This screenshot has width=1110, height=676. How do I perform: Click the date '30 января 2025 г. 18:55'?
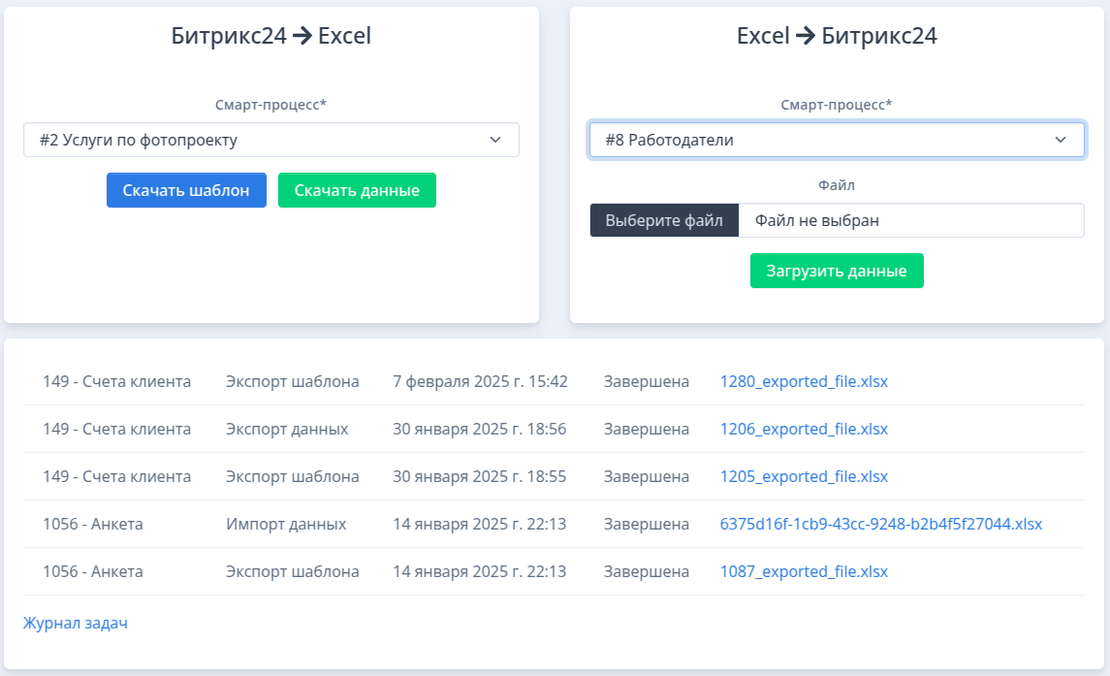[480, 477]
